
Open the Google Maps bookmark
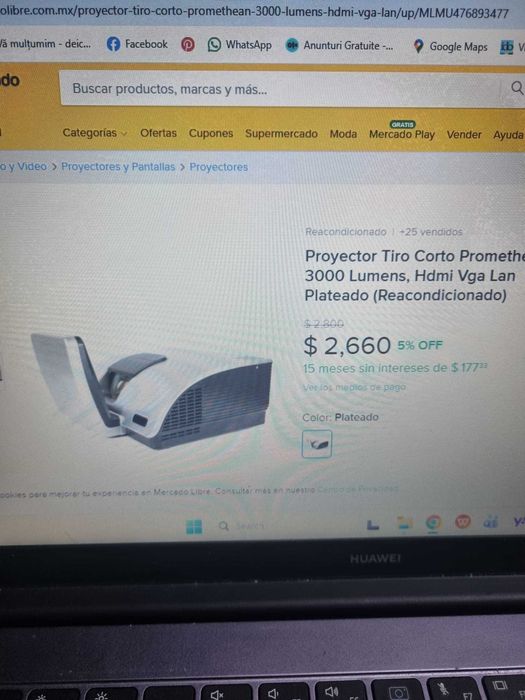point(450,46)
